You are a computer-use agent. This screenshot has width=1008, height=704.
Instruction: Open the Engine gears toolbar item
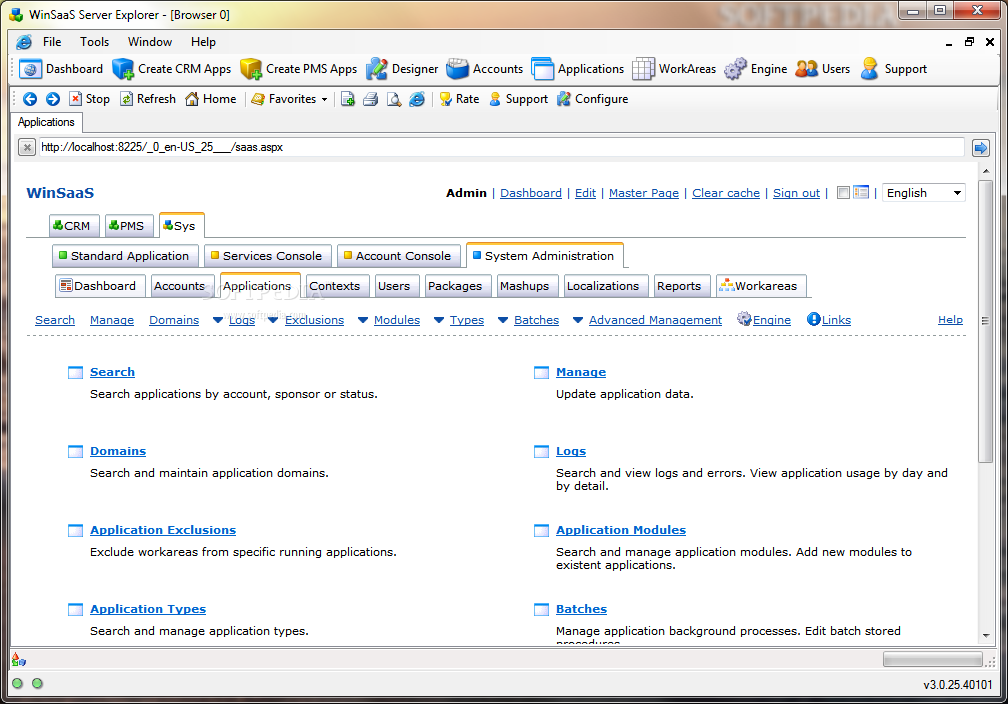pos(755,69)
